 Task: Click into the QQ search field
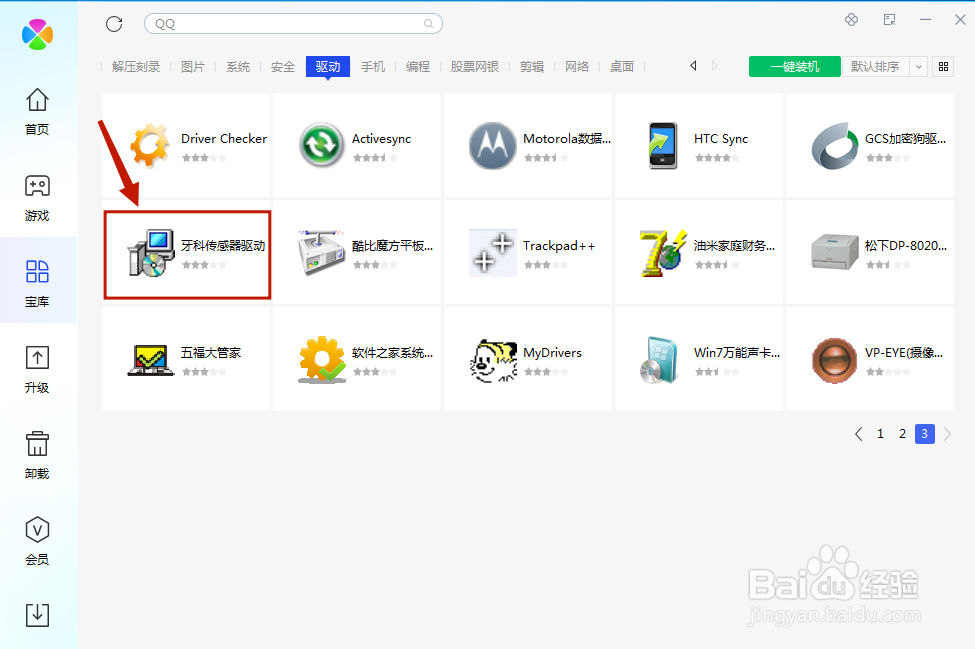pos(293,24)
